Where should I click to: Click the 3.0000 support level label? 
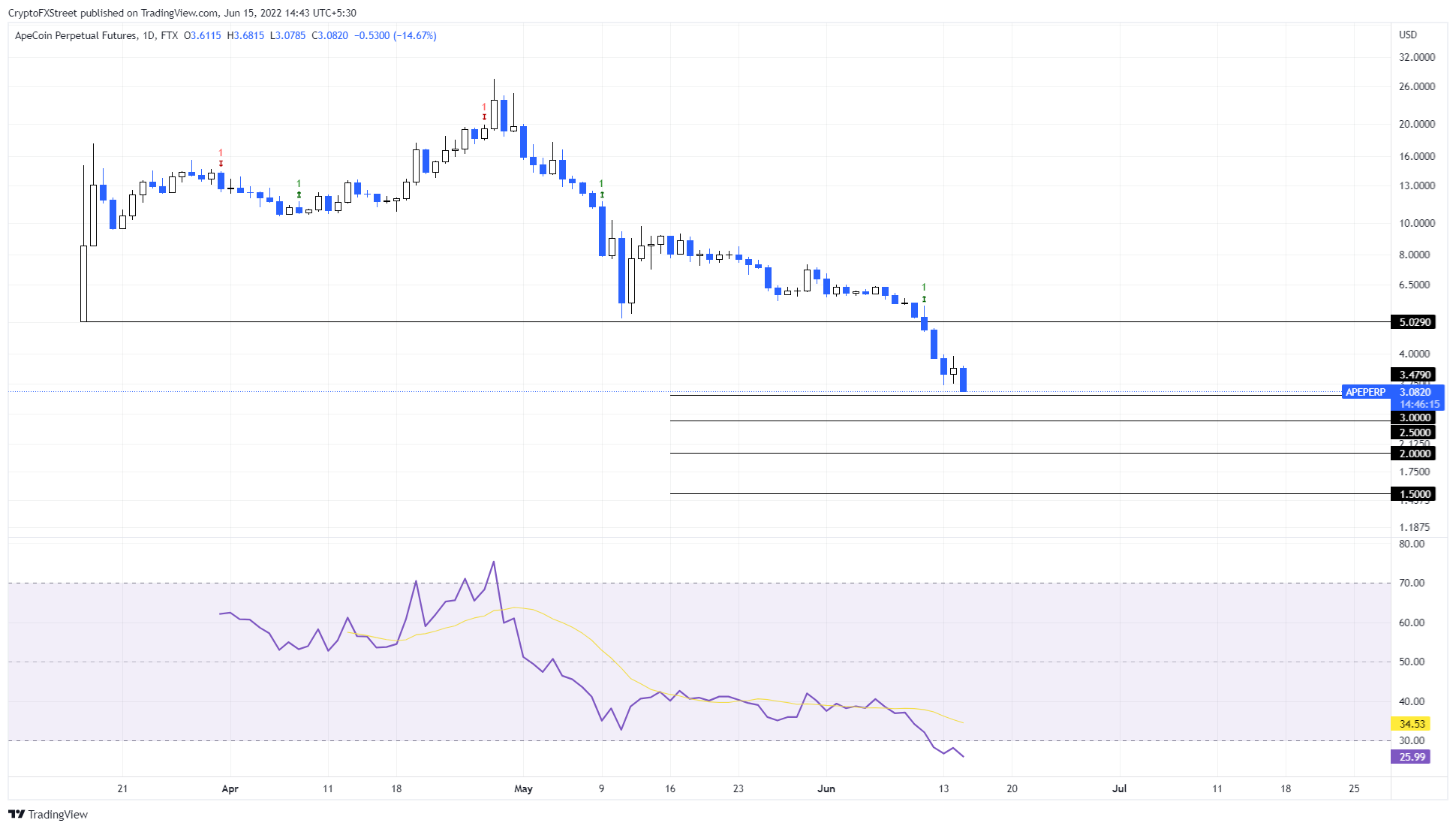pyautogui.click(x=1413, y=418)
